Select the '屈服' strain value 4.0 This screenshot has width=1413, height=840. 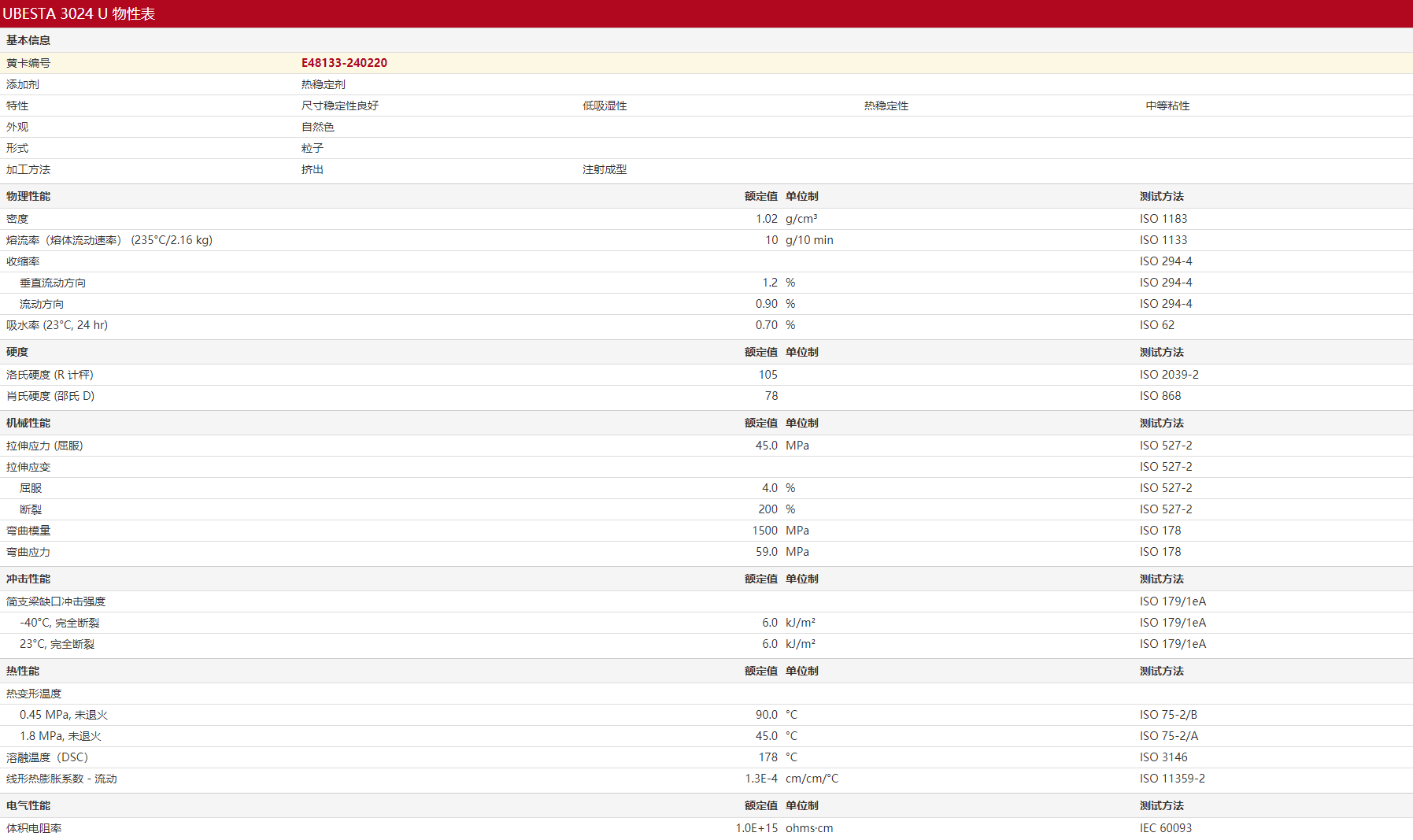tap(770, 488)
